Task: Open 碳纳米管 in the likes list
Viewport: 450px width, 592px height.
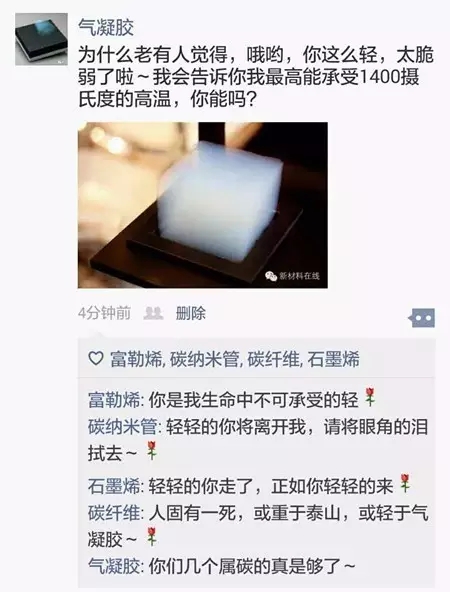Action: tap(205, 359)
